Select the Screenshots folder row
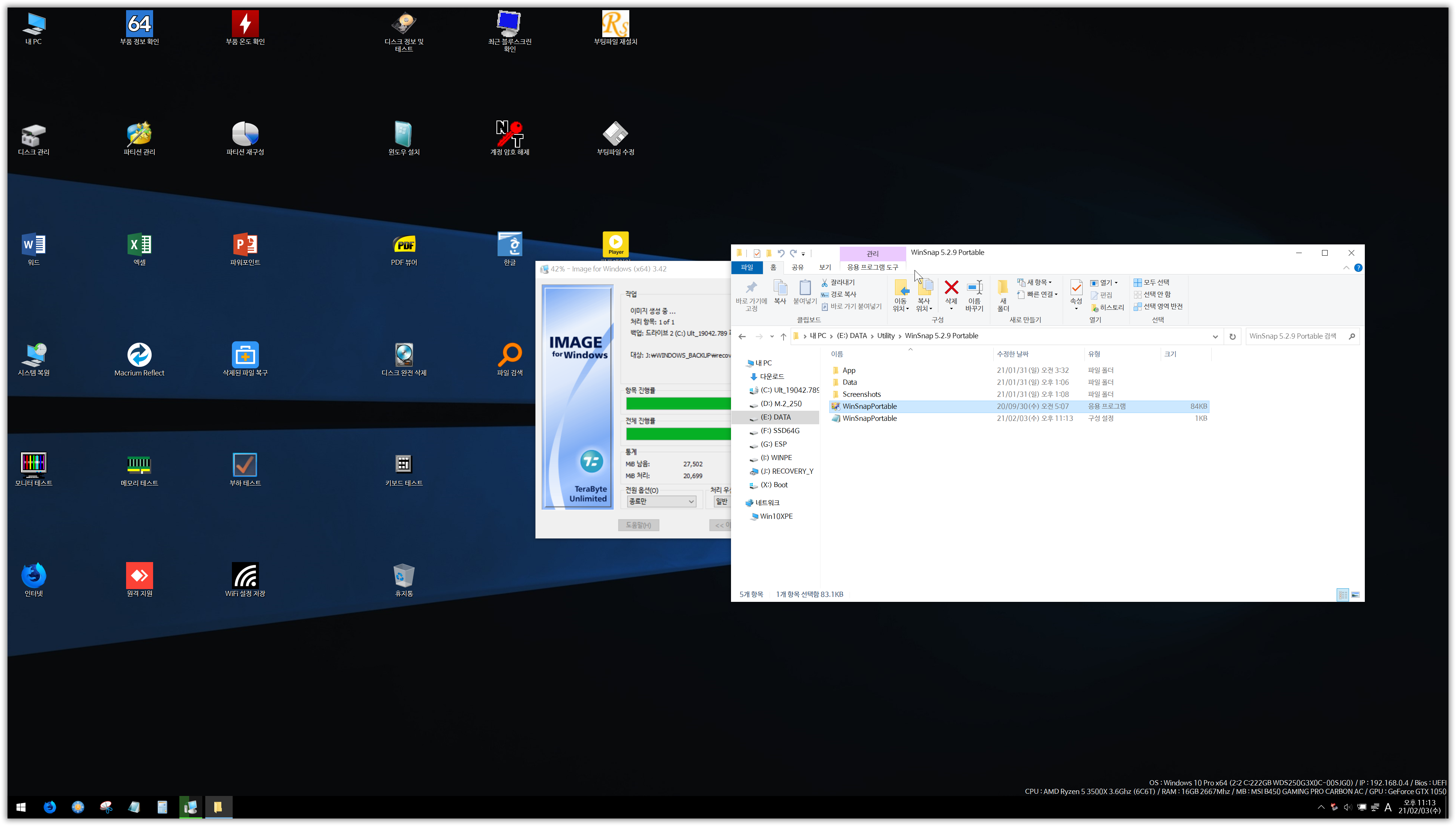Image resolution: width=1456 pixels, height=826 pixels. click(1018, 394)
